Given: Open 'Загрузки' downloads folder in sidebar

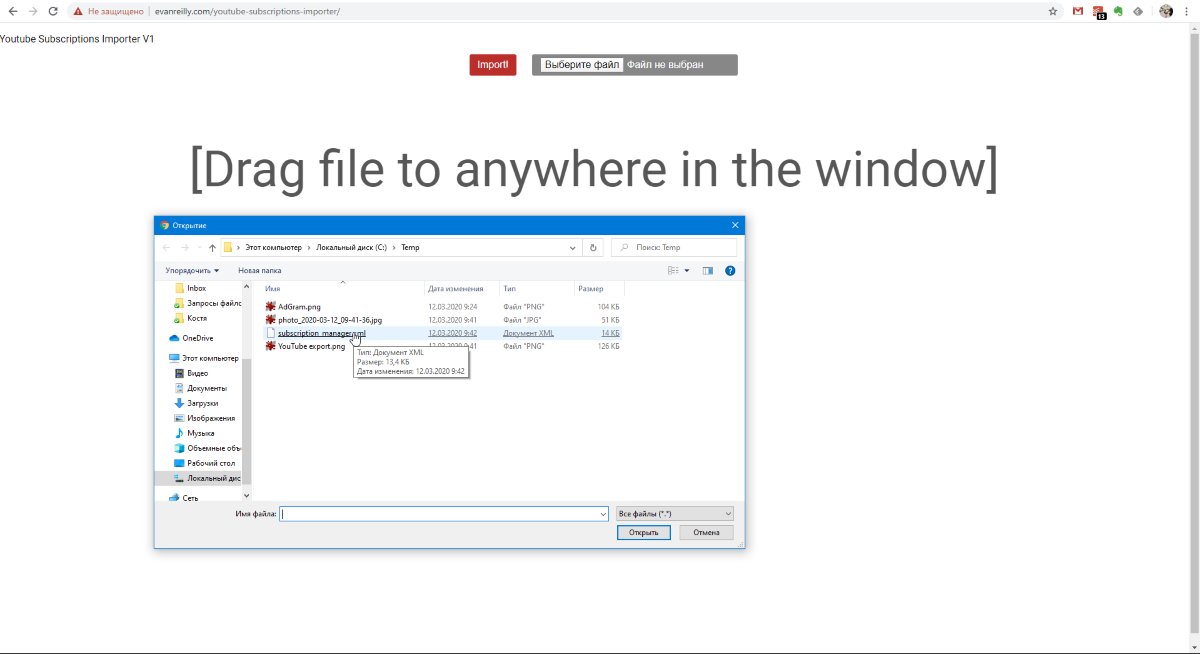Looking at the screenshot, I should tap(197, 403).
